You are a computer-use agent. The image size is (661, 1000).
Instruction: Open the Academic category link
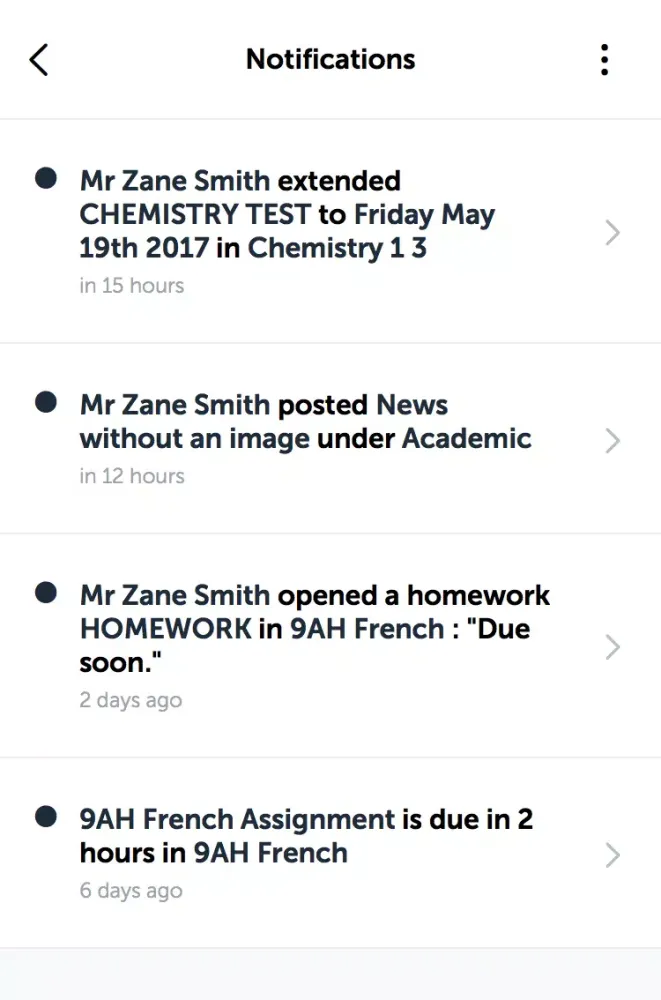(466, 439)
